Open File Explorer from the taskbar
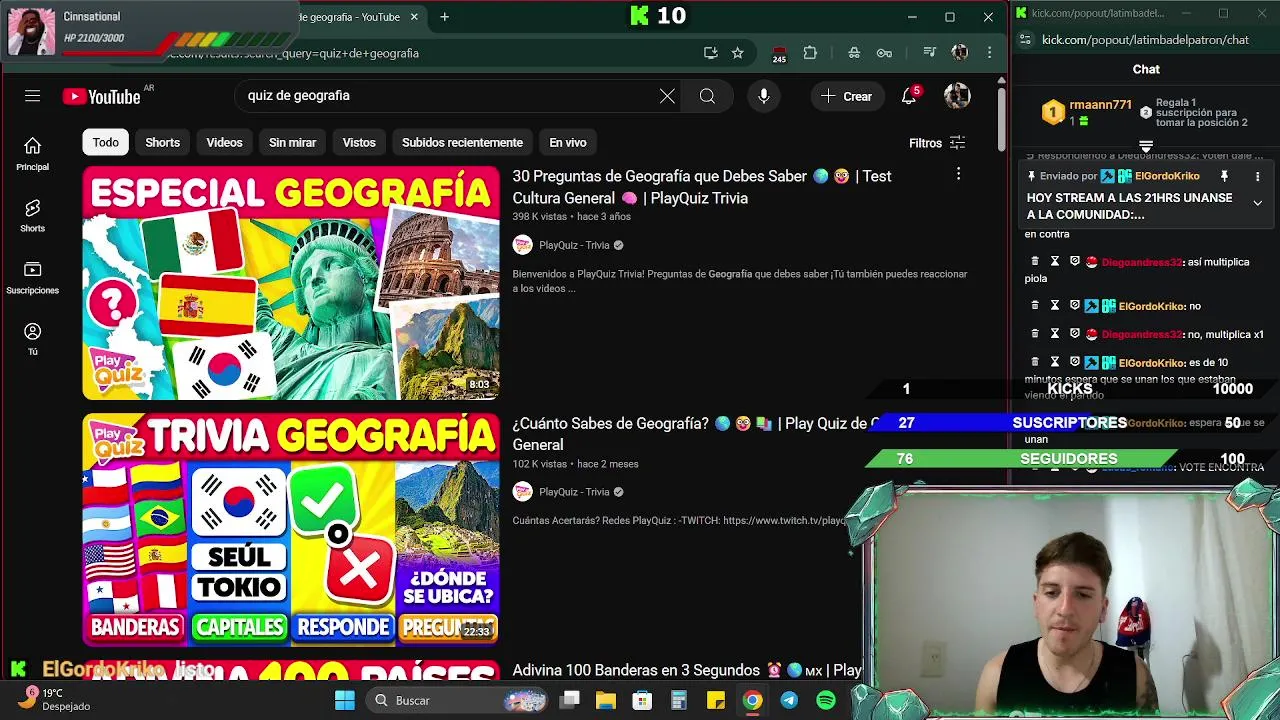The width and height of the screenshot is (1280, 720). click(x=606, y=700)
